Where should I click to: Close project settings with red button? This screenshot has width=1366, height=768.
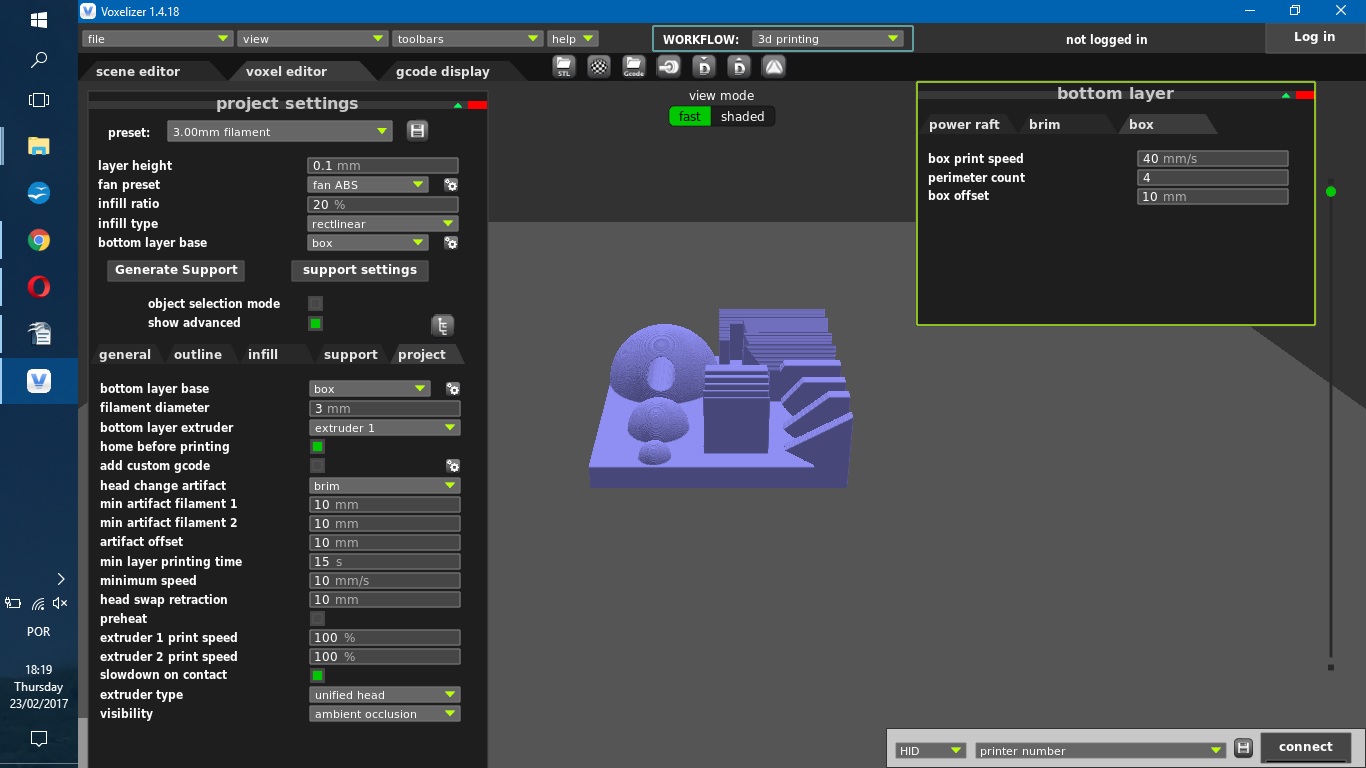(477, 105)
